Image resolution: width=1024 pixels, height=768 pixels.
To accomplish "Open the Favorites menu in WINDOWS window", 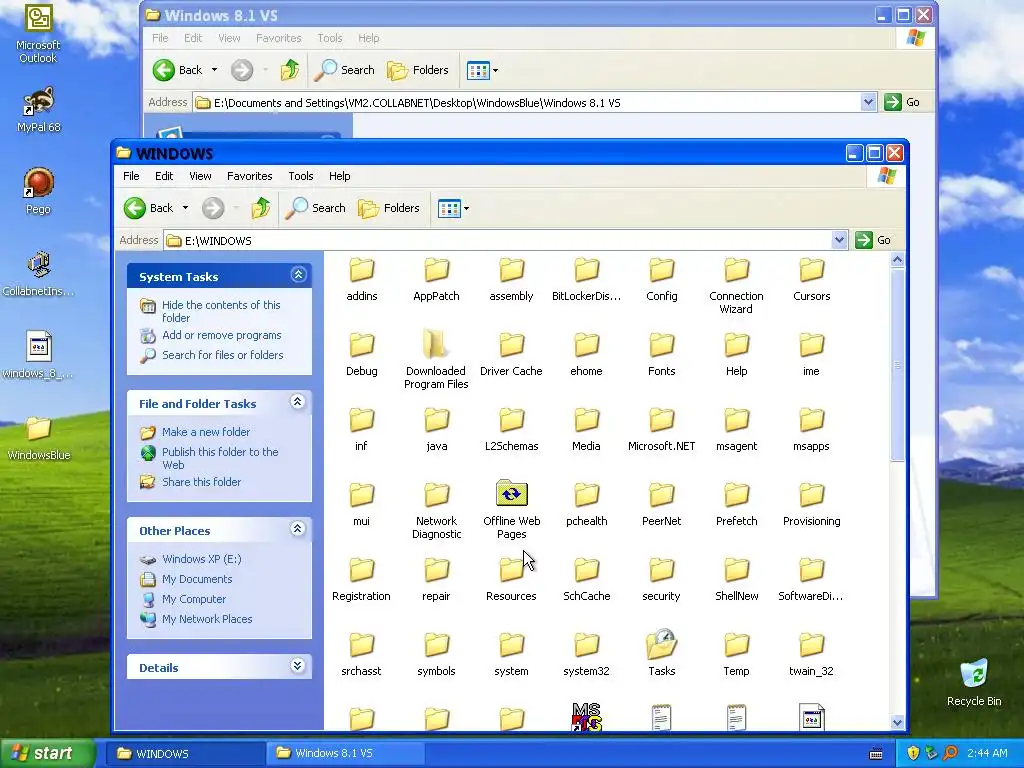I will click(x=249, y=176).
